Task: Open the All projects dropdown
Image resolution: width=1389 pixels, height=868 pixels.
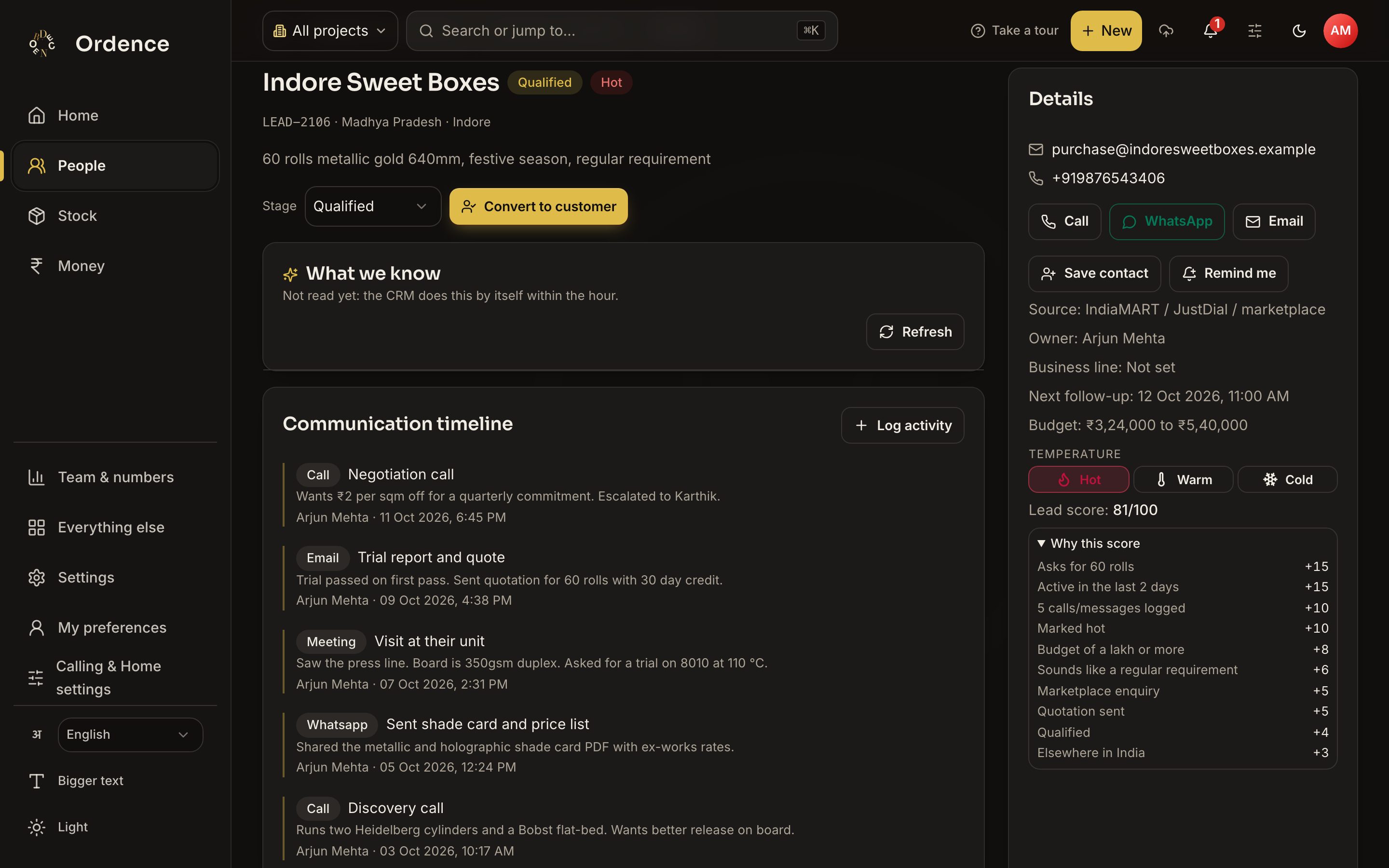Action: (330, 30)
